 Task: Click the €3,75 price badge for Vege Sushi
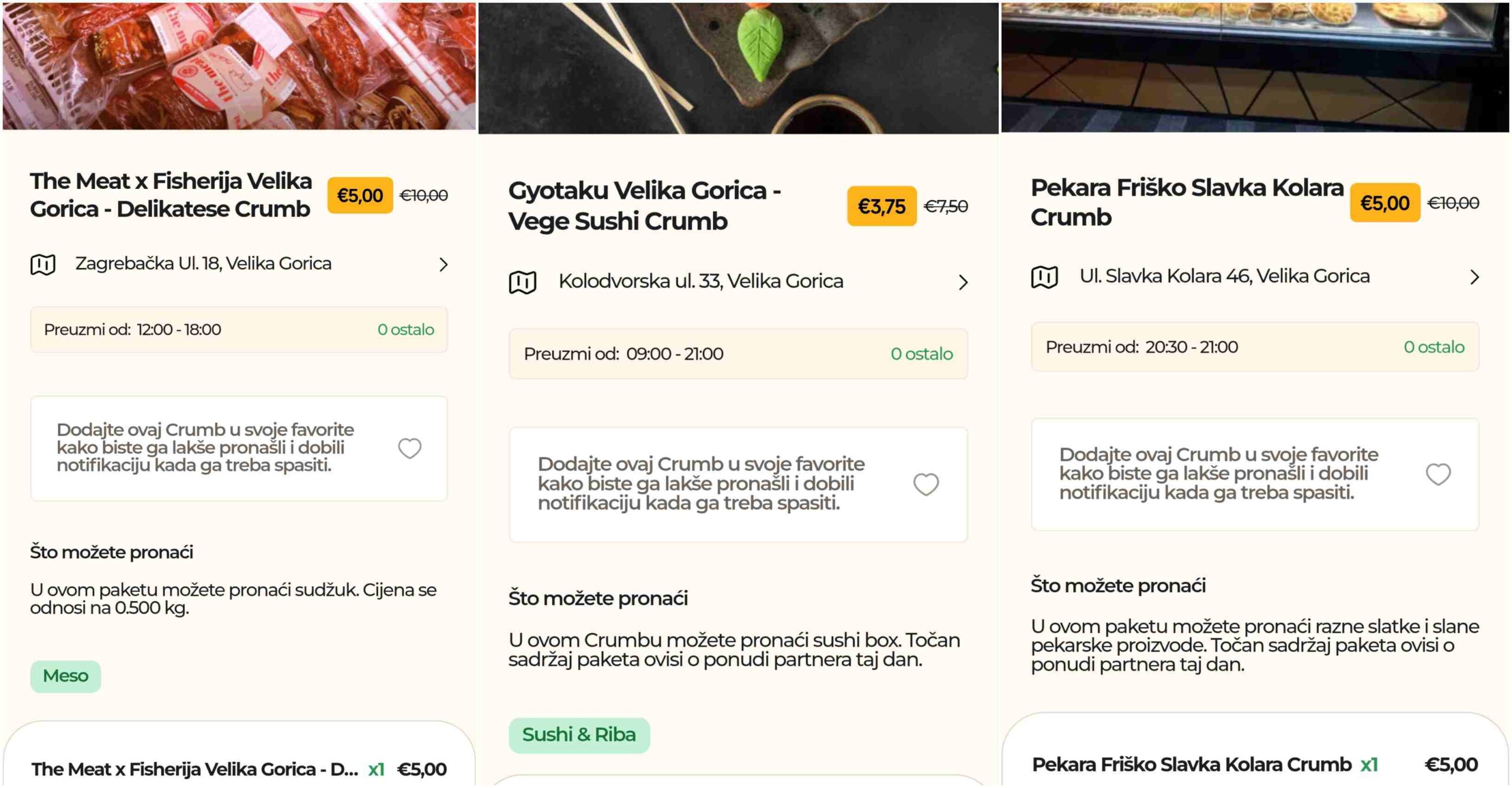click(x=881, y=207)
